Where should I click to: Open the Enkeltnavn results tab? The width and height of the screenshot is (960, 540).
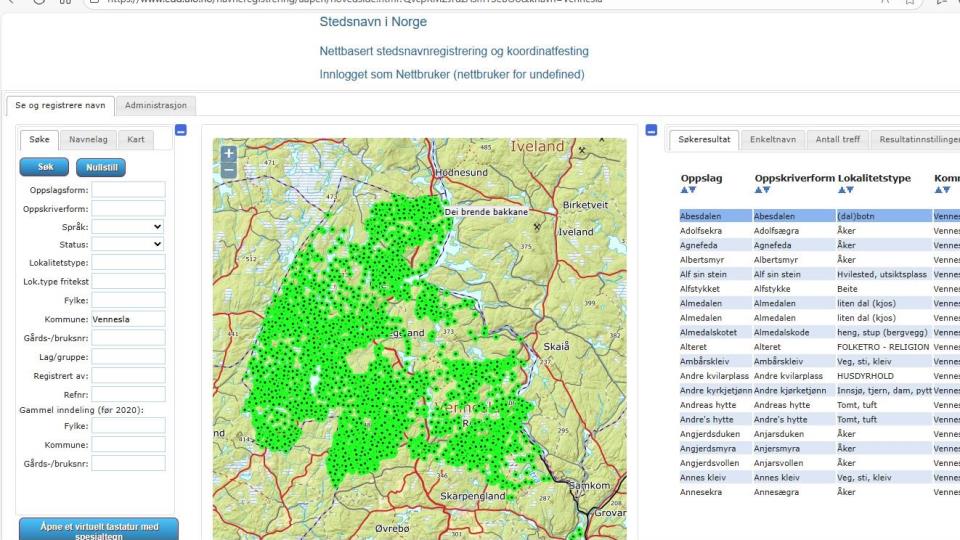coord(772,140)
